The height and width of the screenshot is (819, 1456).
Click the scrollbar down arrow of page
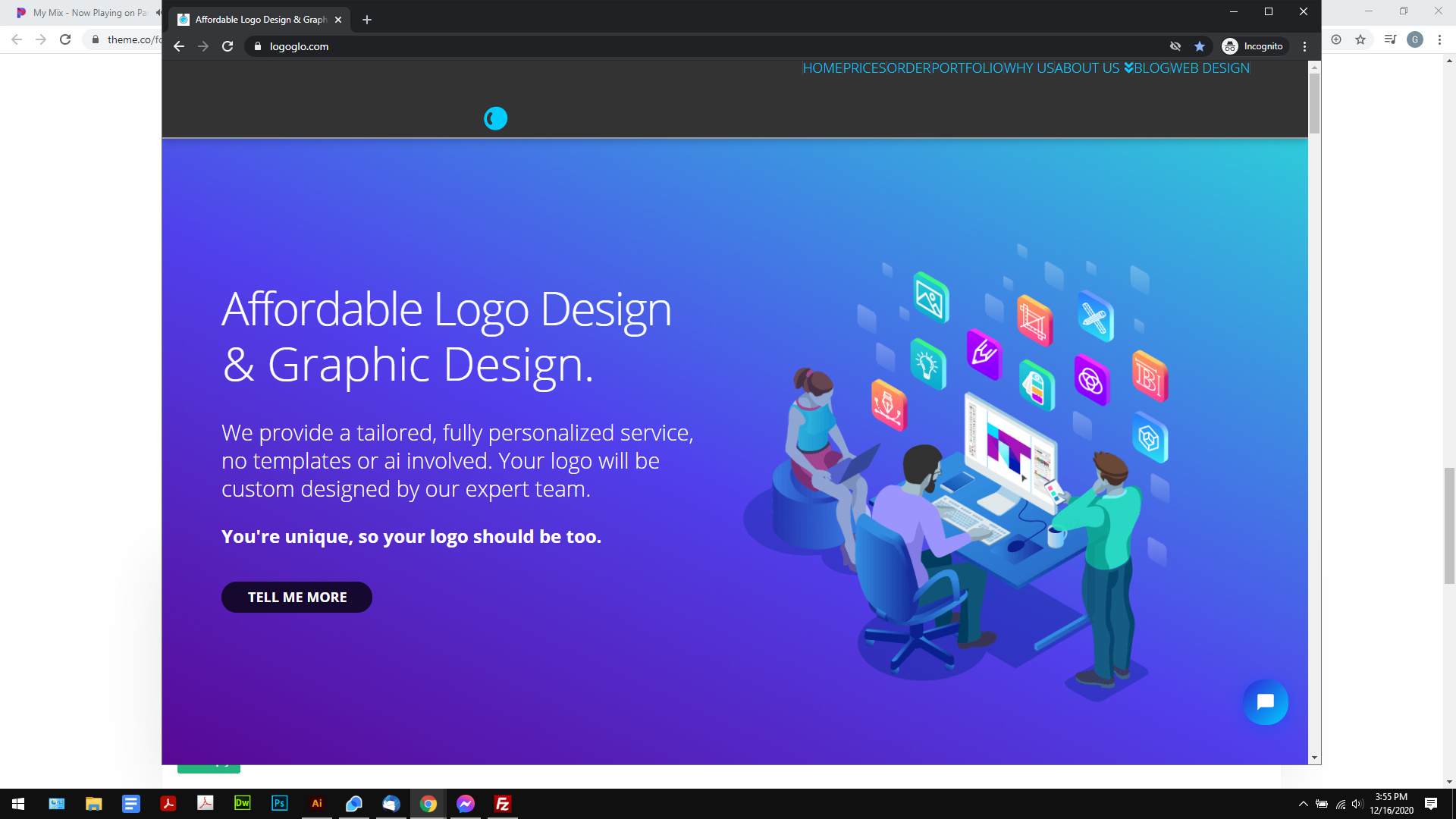pyautogui.click(x=1314, y=758)
